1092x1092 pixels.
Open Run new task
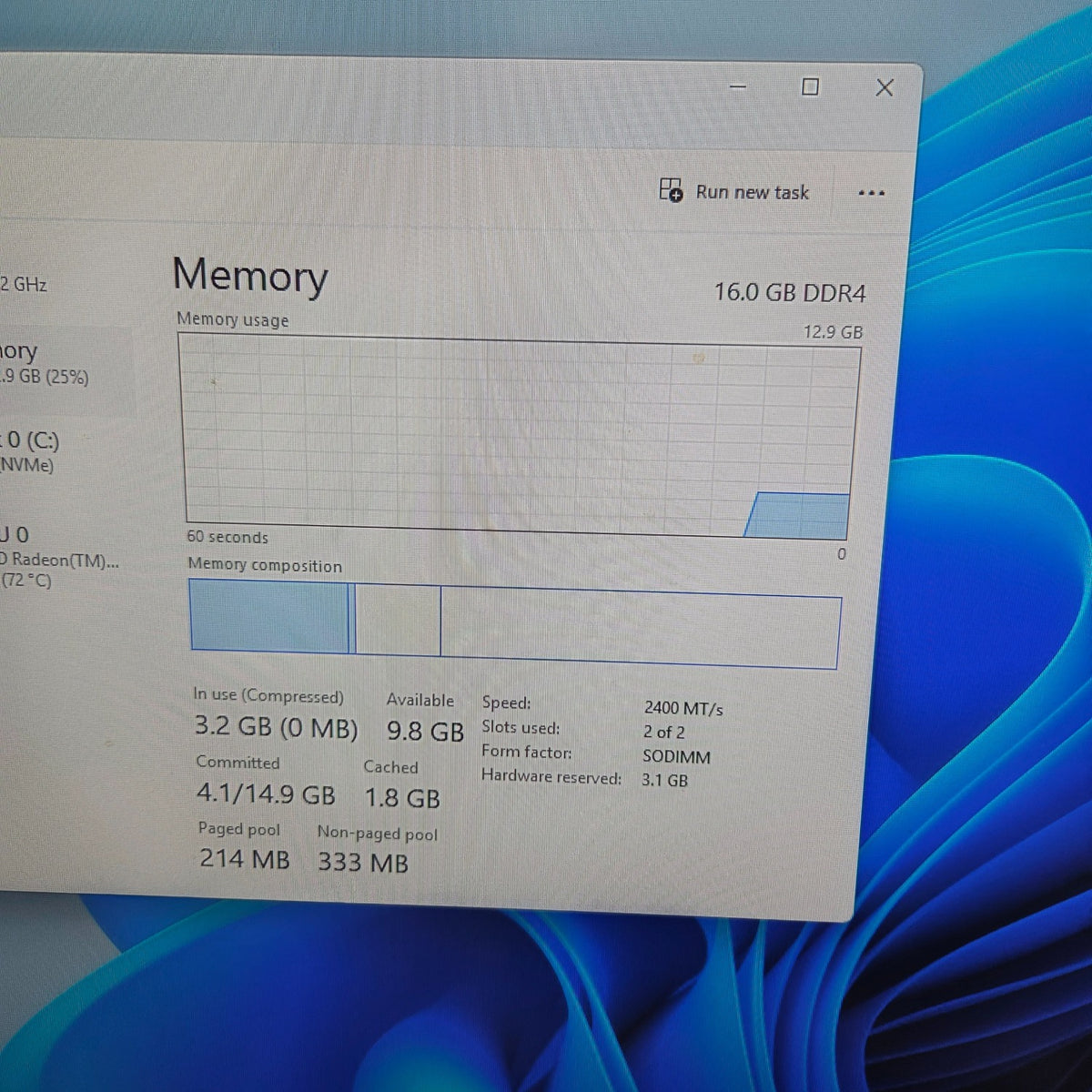click(x=734, y=191)
